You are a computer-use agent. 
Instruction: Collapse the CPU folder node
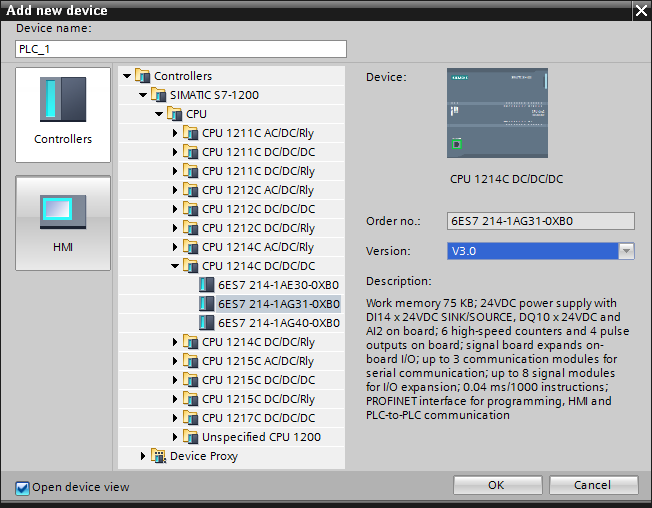(x=159, y=114)
